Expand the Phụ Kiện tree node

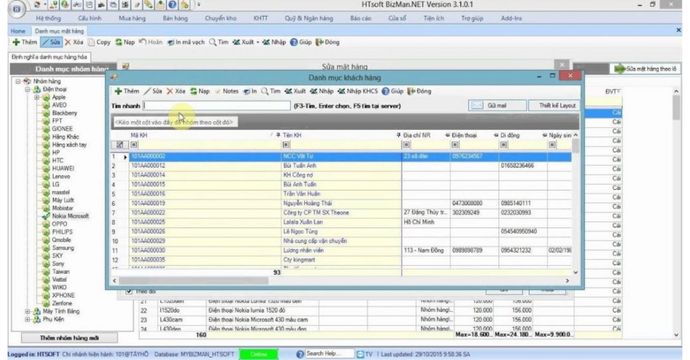(x=28, y=320)
